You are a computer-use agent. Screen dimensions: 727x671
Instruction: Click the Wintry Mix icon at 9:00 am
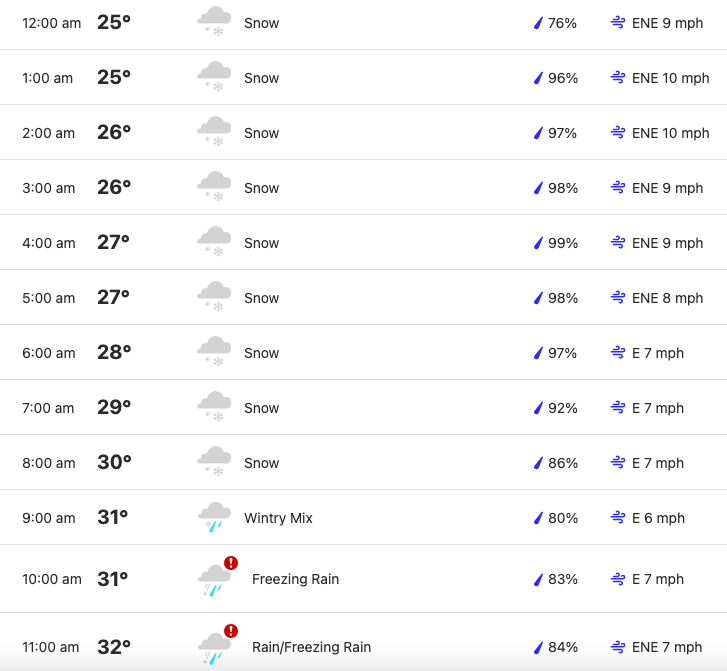point(214,517)
